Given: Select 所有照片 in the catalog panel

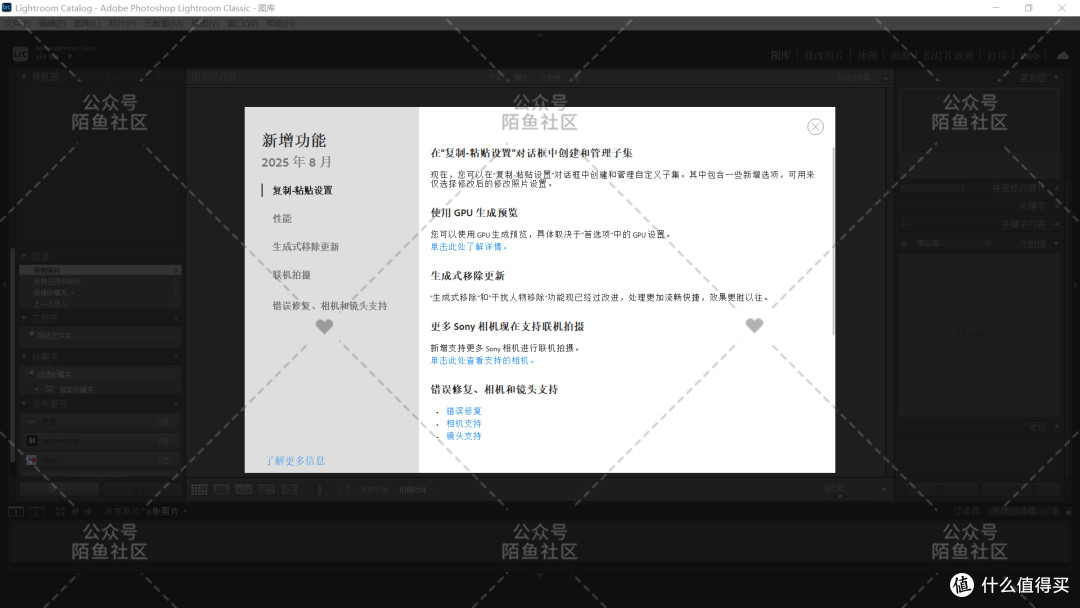Looking at the screenshot, I should pos(100,270).
